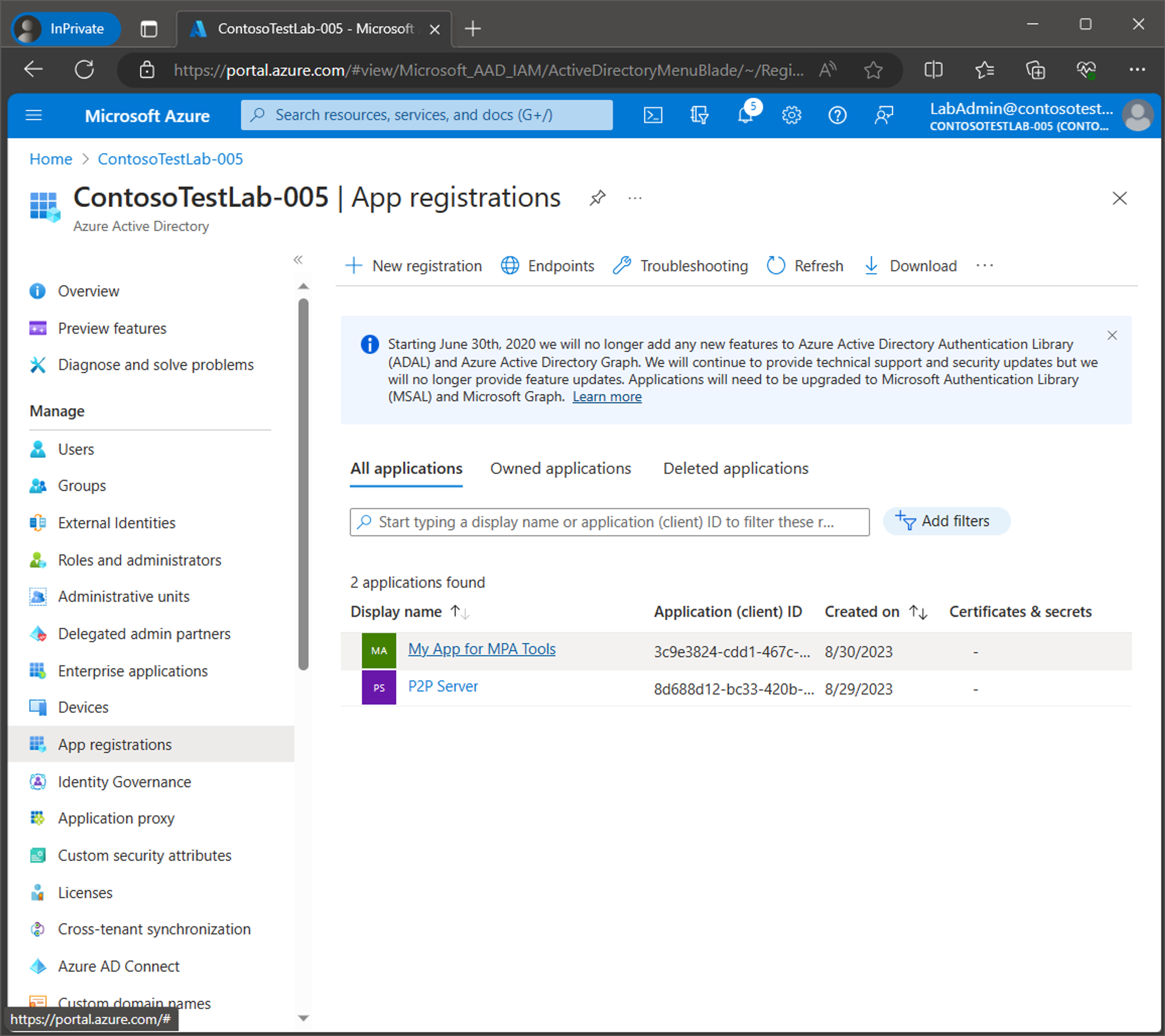Pin the App registrations blade

pos(597,198)
